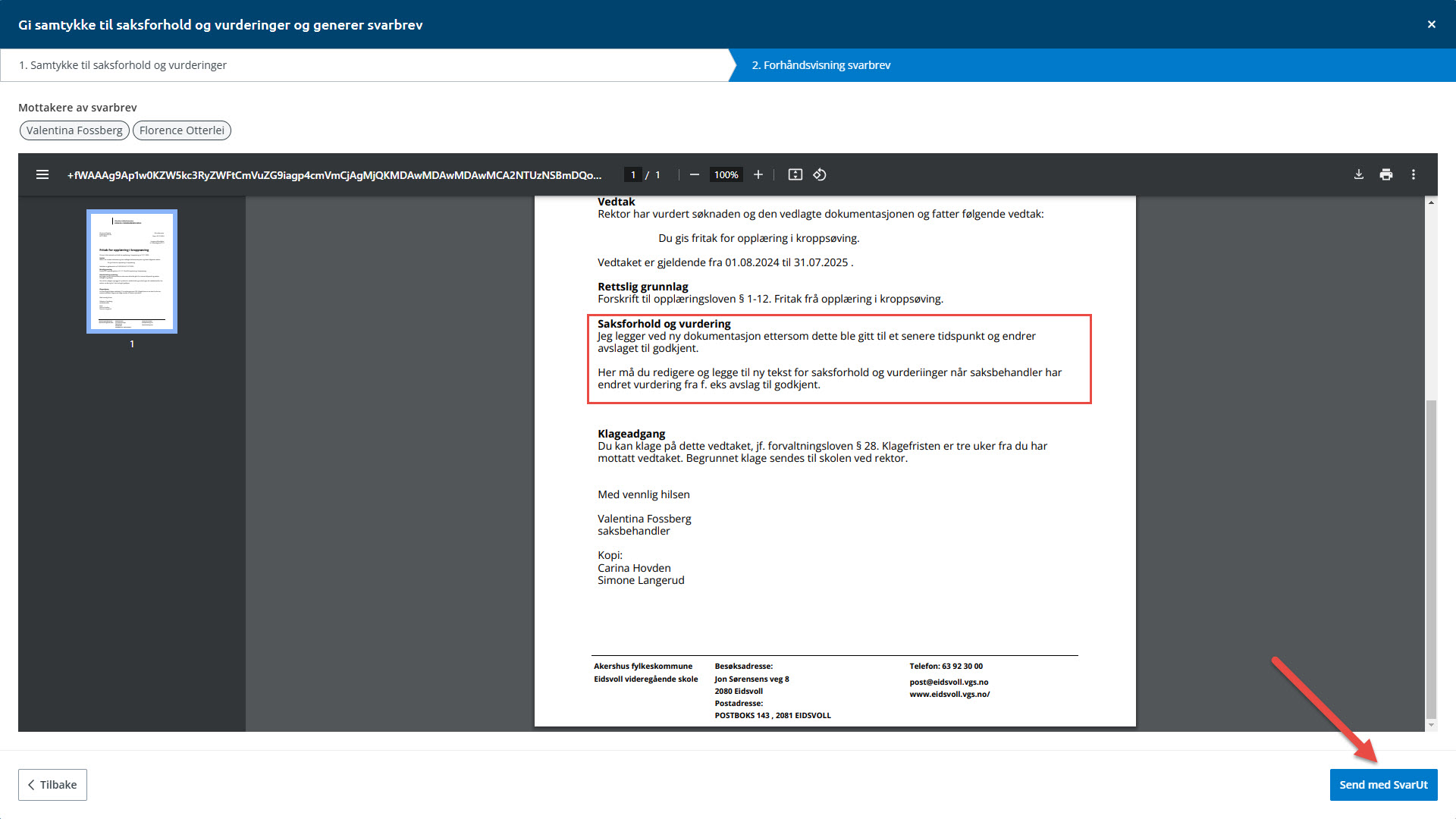Click the 100% zoom level field
Image resolution: width=1456 pixels, height=819 pixels.
726,174
